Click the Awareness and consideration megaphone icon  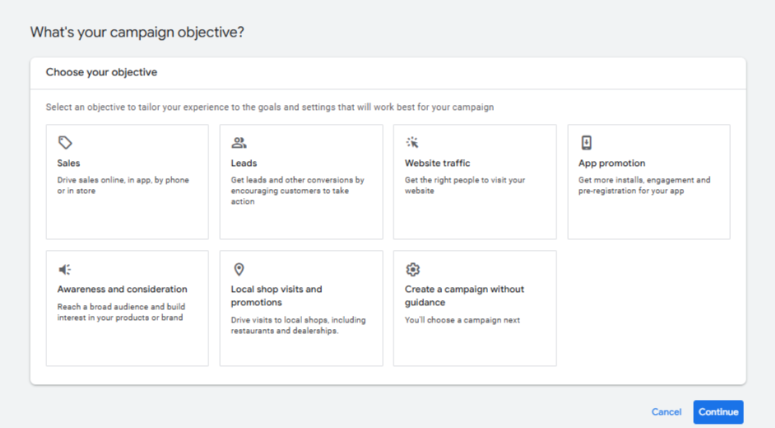tap(65, 269)
